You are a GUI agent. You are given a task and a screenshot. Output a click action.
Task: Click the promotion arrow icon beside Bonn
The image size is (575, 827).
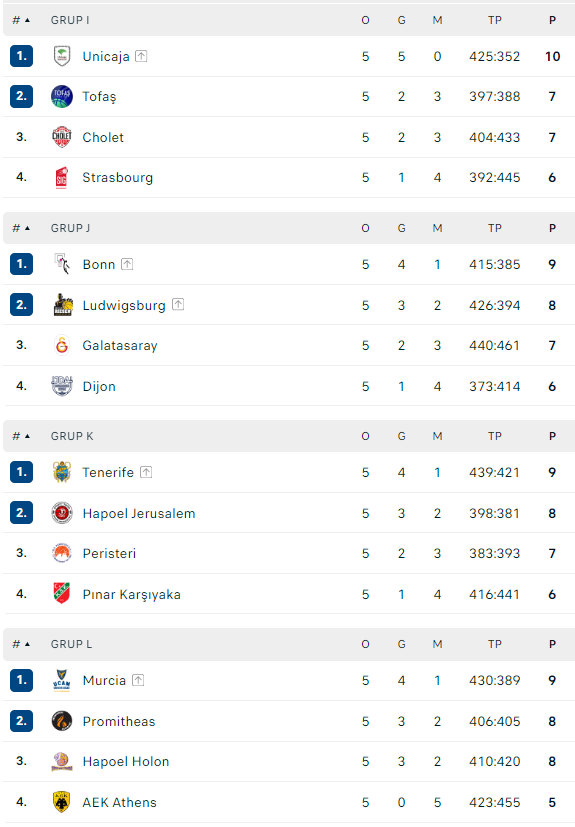click(x=127, y=264)
